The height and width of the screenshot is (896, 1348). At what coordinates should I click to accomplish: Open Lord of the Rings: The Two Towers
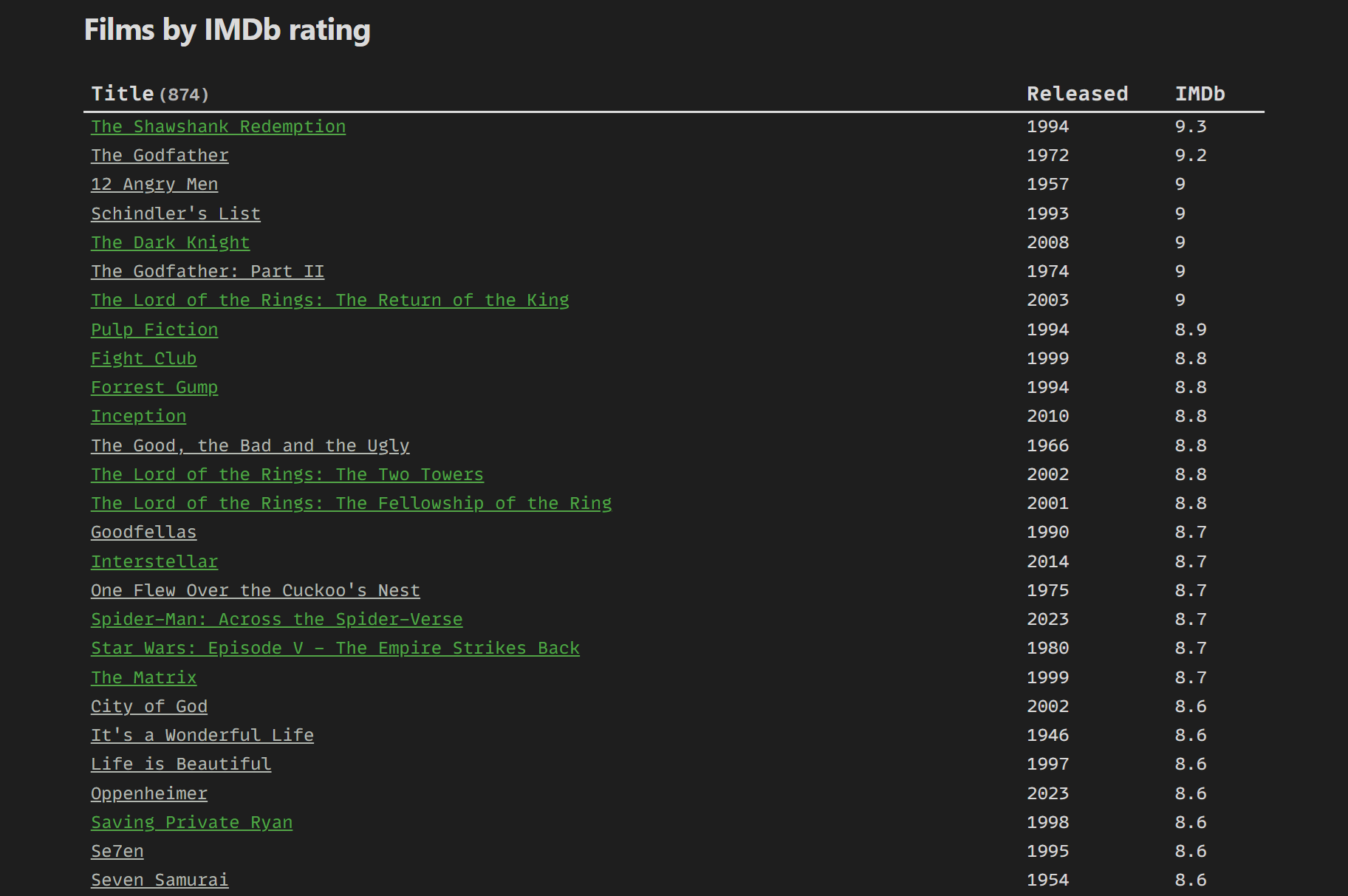click(x=287, y=474)
